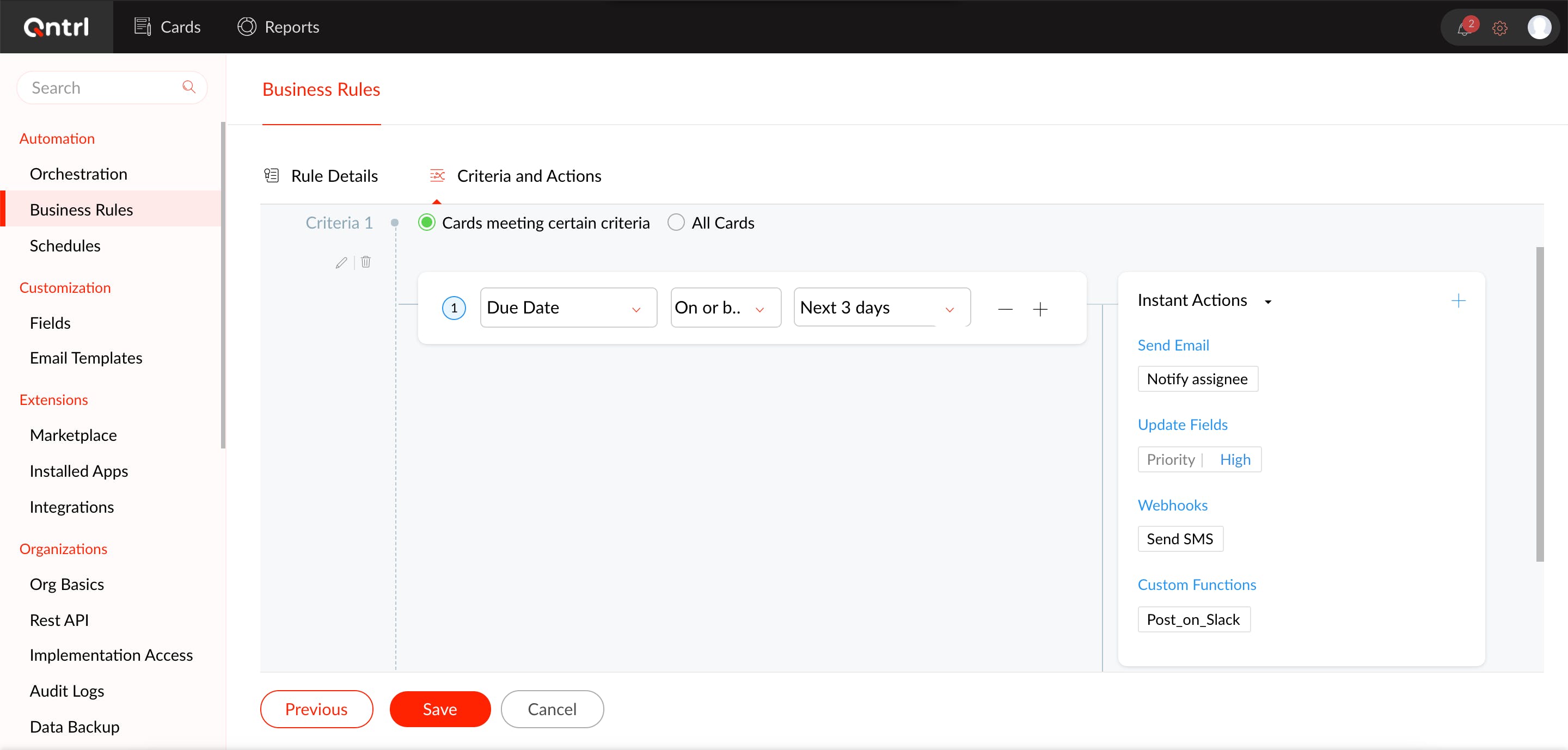Open the settings gear icon
The image size is (1568, 750).
point(1499,29)
